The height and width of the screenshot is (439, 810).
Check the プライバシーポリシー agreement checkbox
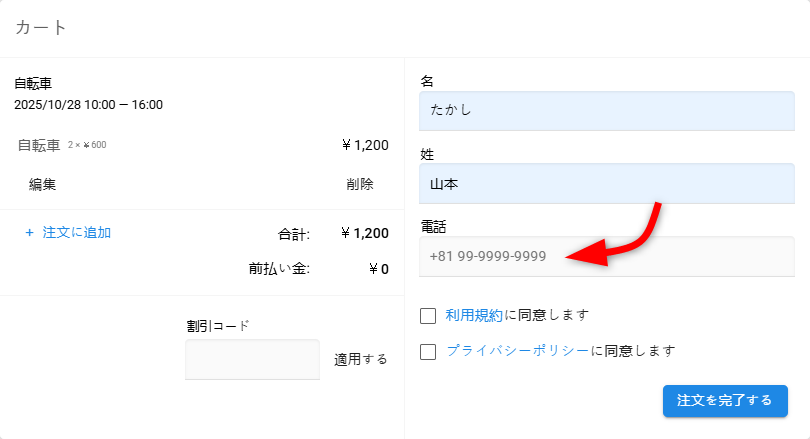(428, 351)
